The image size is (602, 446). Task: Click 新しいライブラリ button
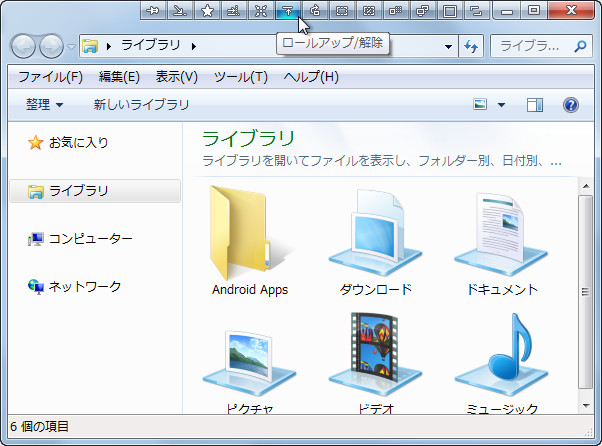(141, 105)
